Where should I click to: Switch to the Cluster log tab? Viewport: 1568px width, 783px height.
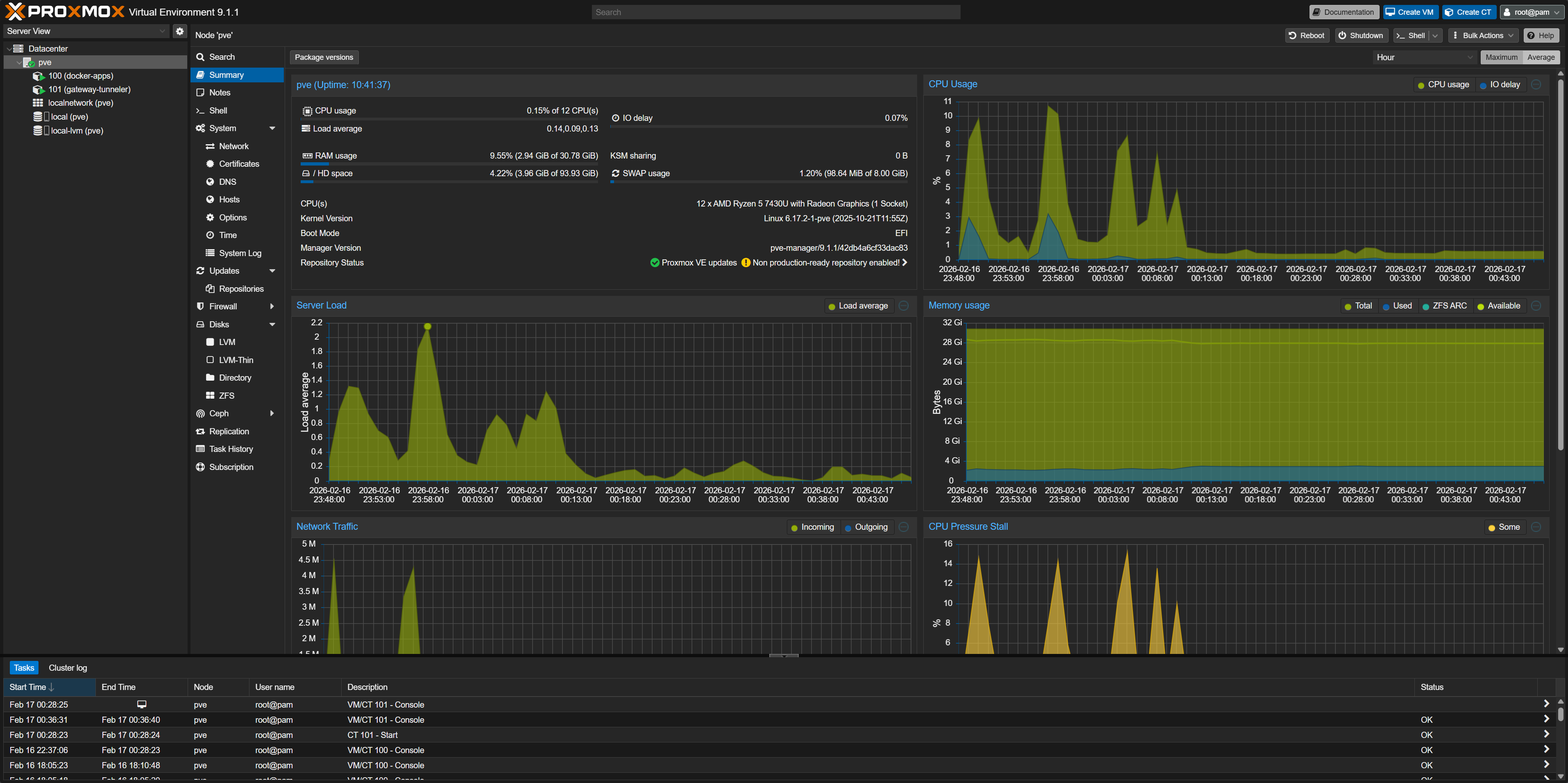pos(68,668)
